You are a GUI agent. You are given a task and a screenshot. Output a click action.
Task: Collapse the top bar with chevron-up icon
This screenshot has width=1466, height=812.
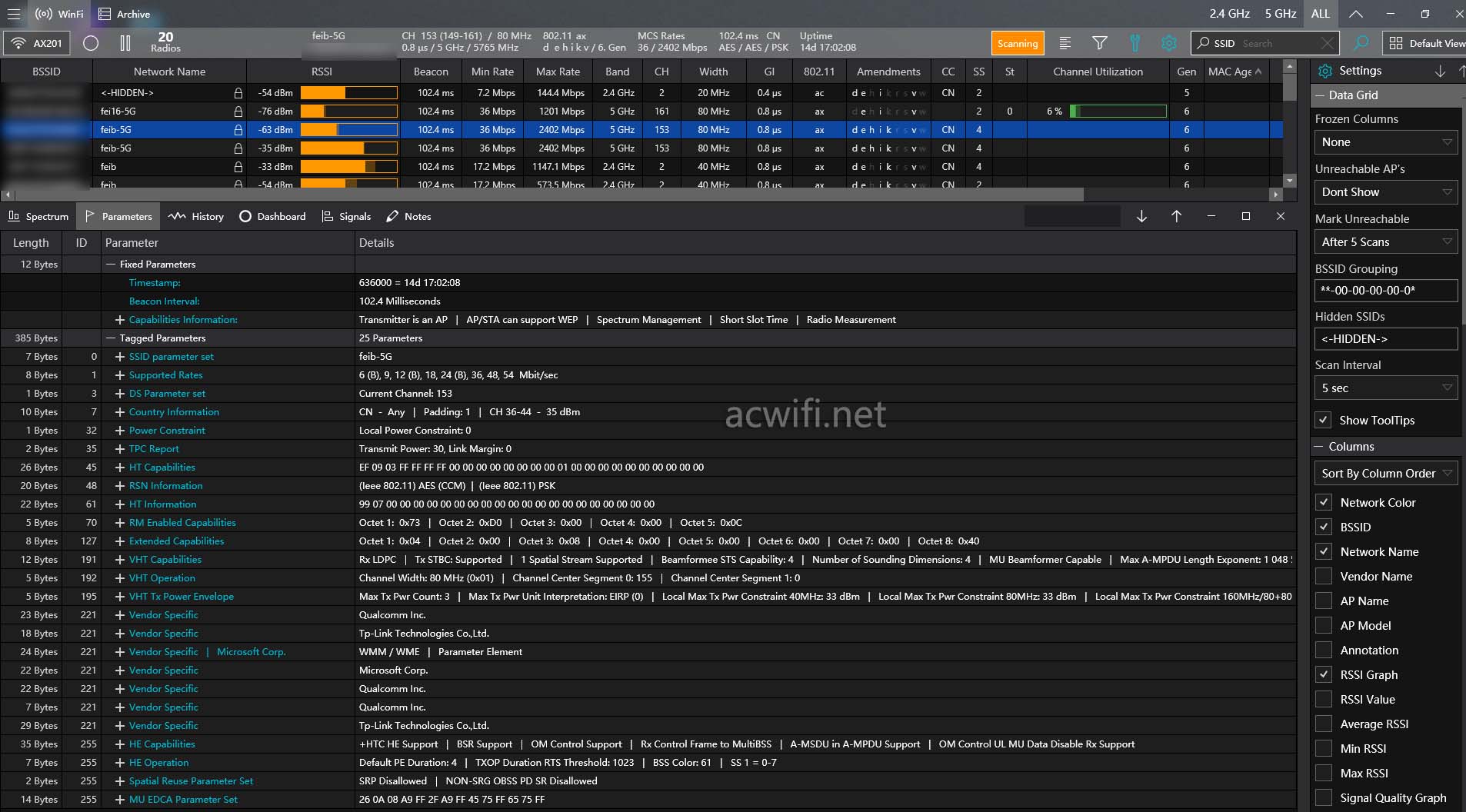[x=1356, y=14]
